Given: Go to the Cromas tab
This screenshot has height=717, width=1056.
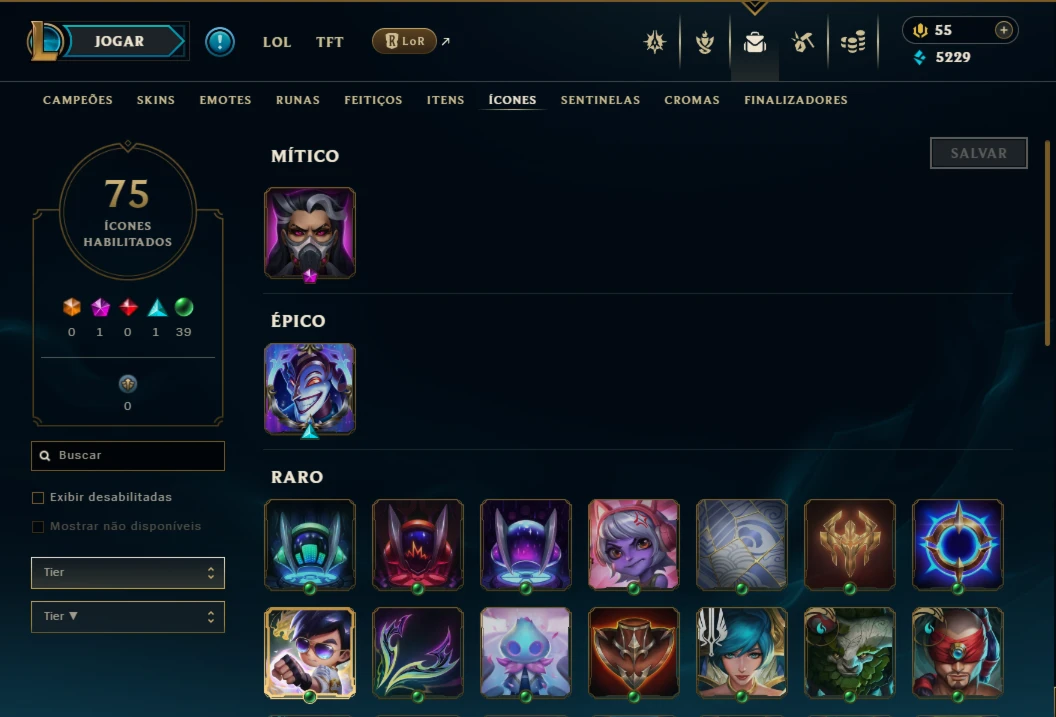Looking at the screenshot, I should pos(692,100).
